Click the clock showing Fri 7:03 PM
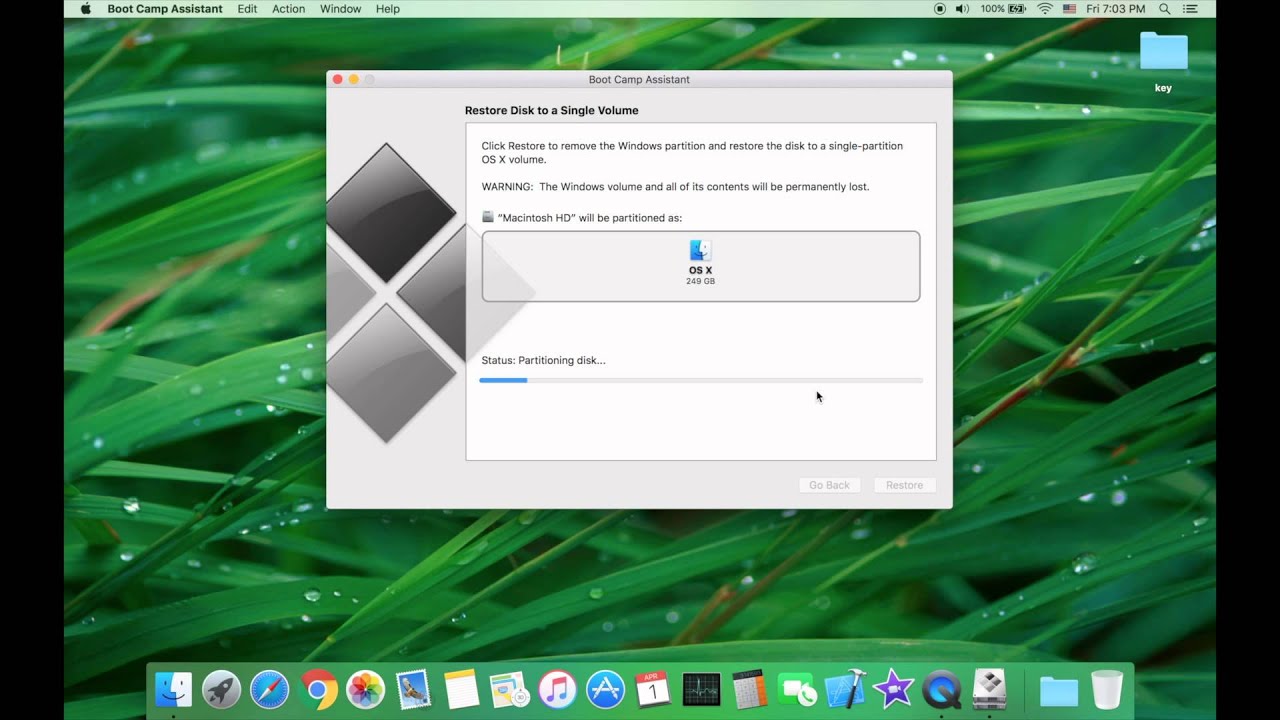This screenshot has width=1280, height=720. tap(1116, 9)
